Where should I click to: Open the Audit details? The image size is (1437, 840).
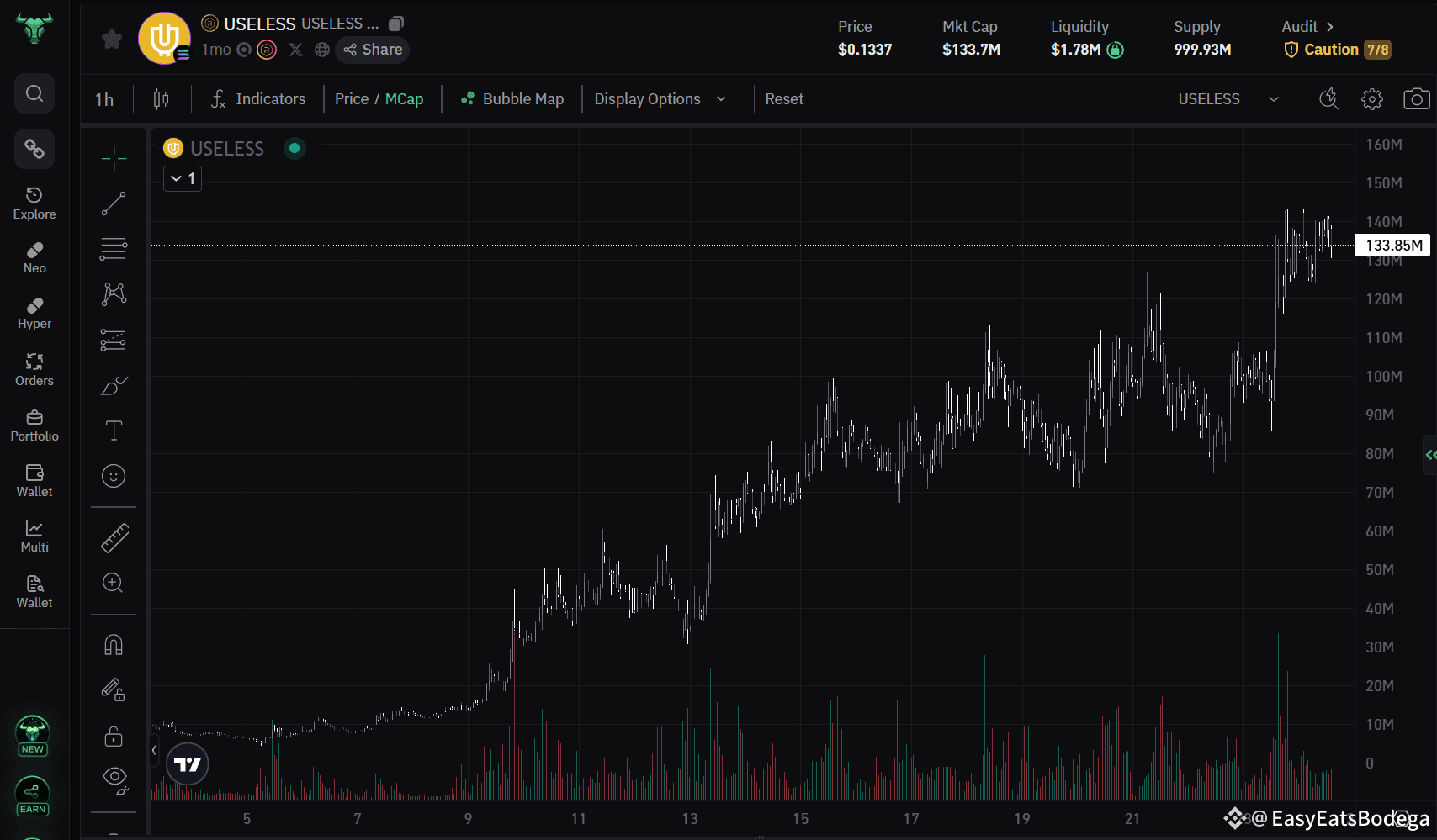[x=1307, y=27]
